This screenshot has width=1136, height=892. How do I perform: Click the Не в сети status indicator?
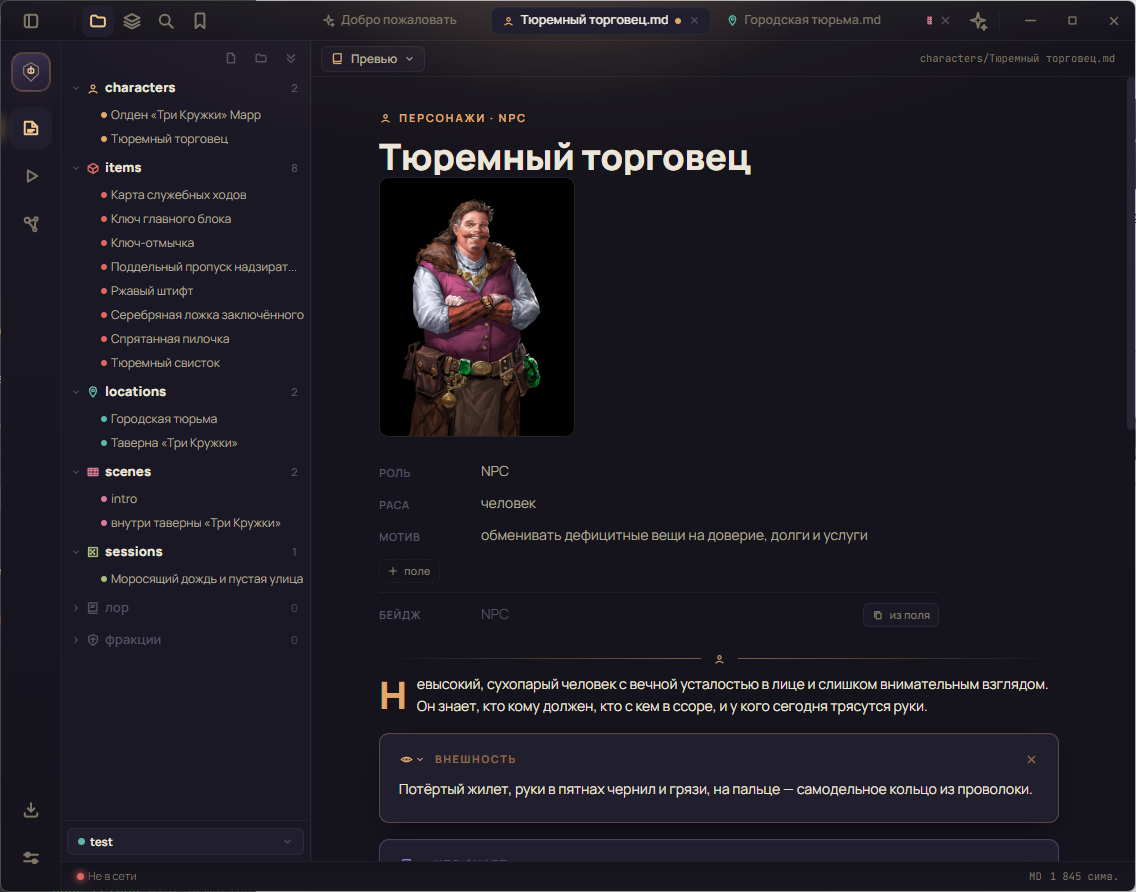(x=106, y=876)
